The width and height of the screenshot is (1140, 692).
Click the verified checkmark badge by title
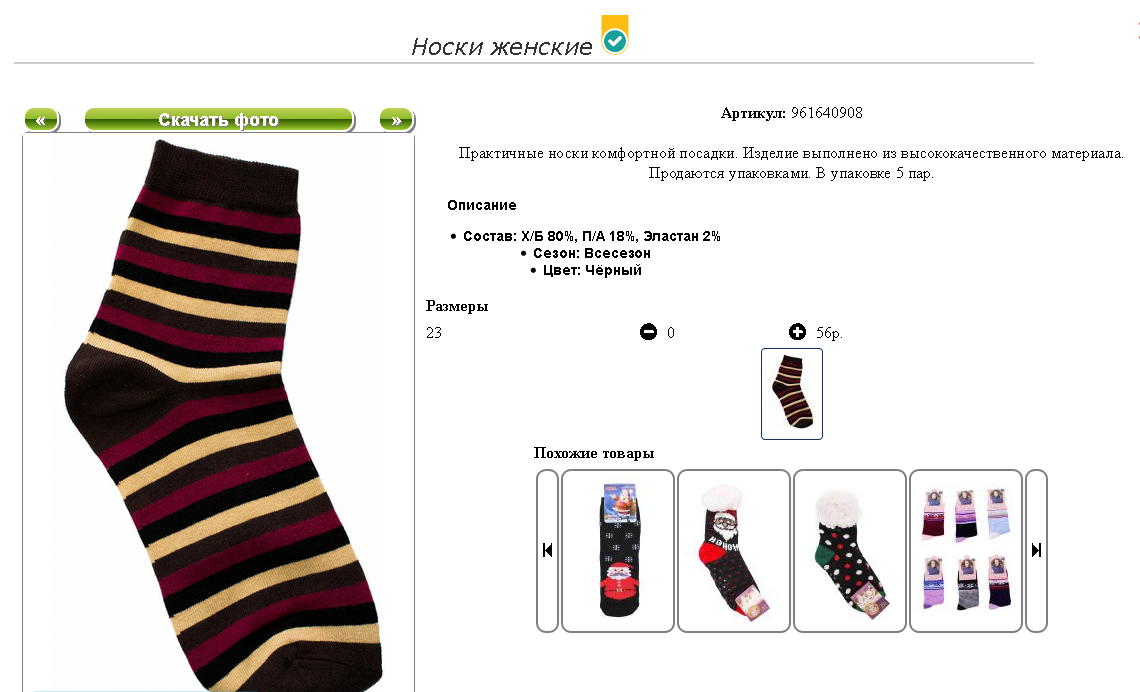coord(615,35)
